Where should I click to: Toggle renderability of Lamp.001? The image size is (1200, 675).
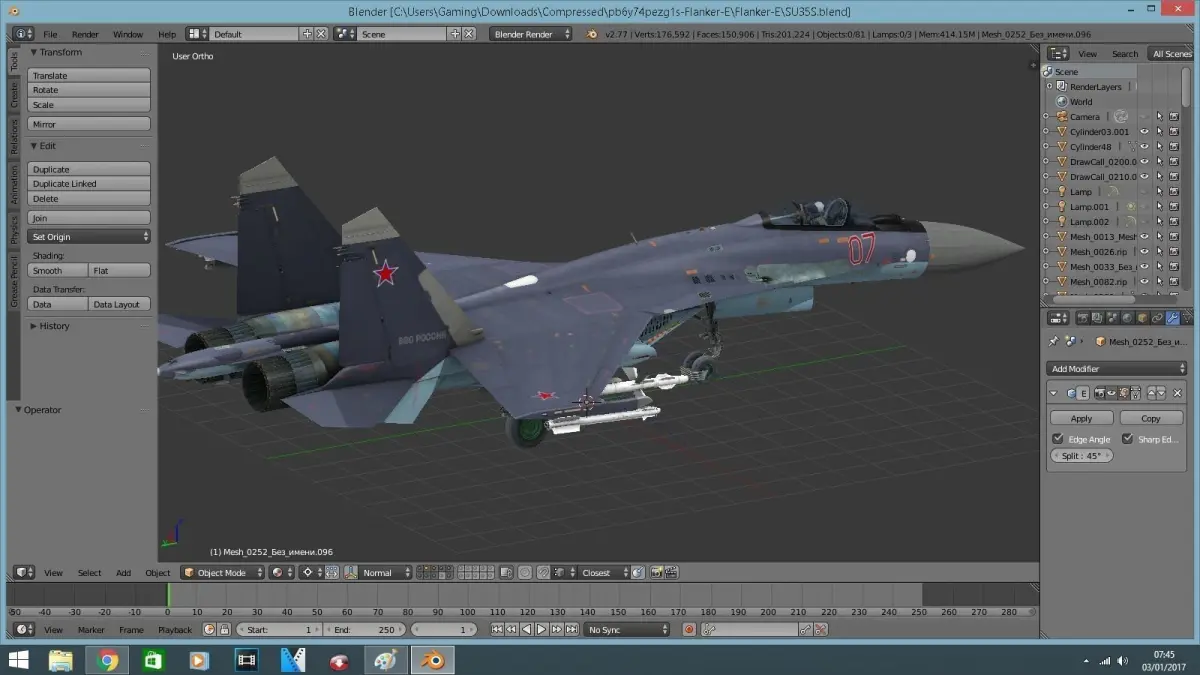[1174, 207]
